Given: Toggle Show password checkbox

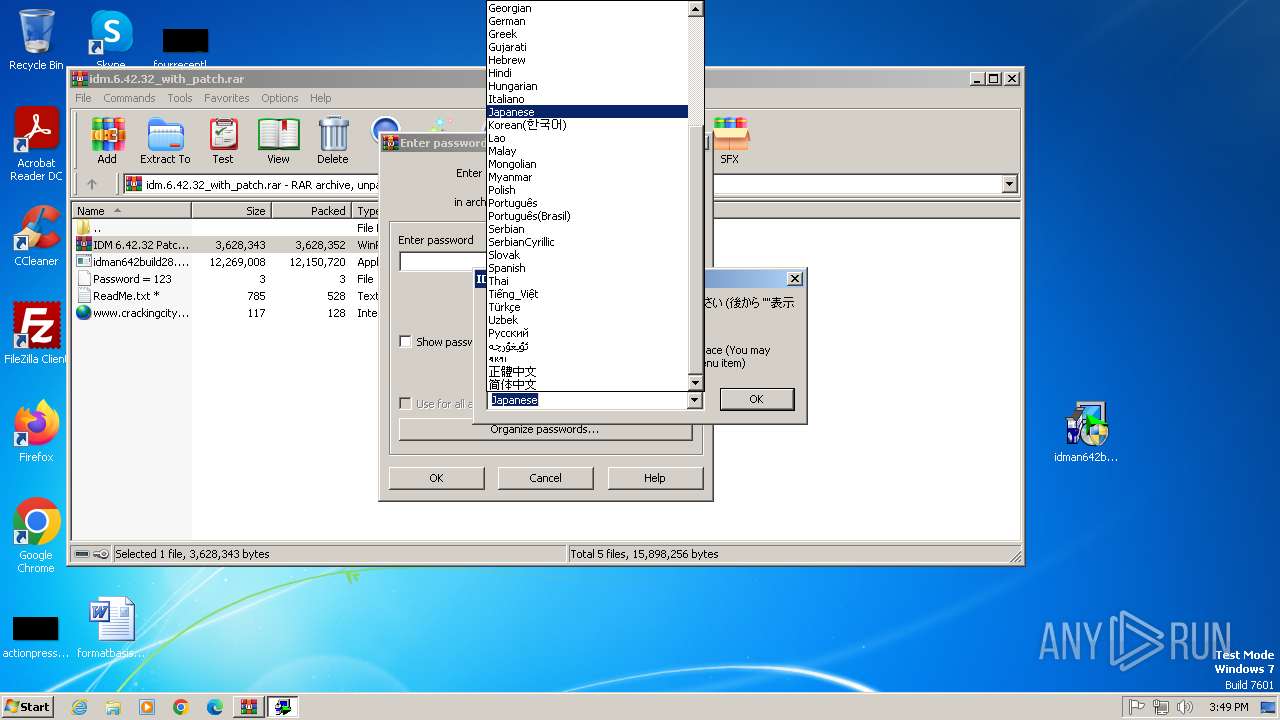Looking at the screenshot, I should coord(405,342).
